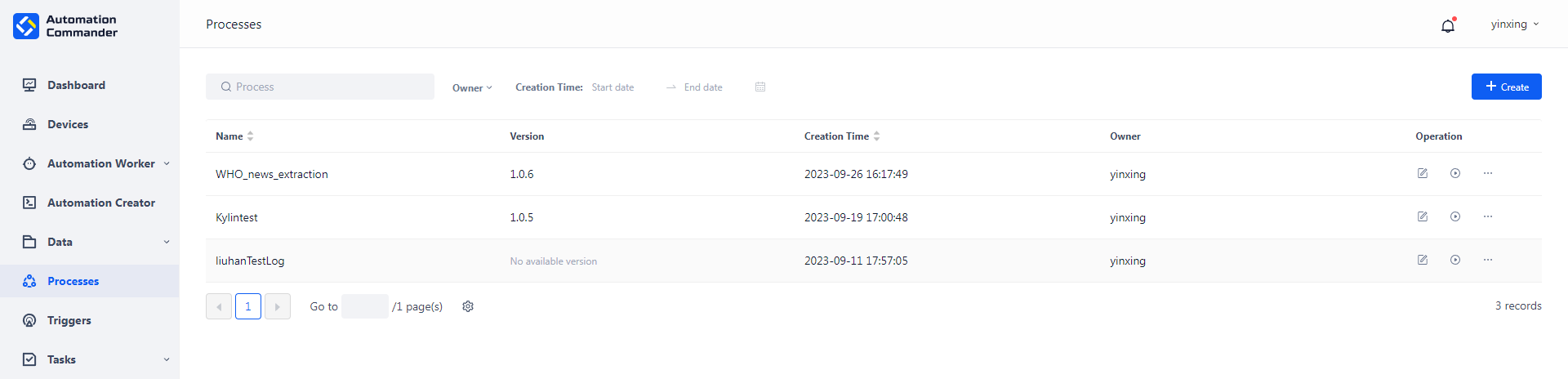Click the calendar icon in date filter
Image resolution: width=1568 pixels, height=379 pixels.
(x=760, y=87)
